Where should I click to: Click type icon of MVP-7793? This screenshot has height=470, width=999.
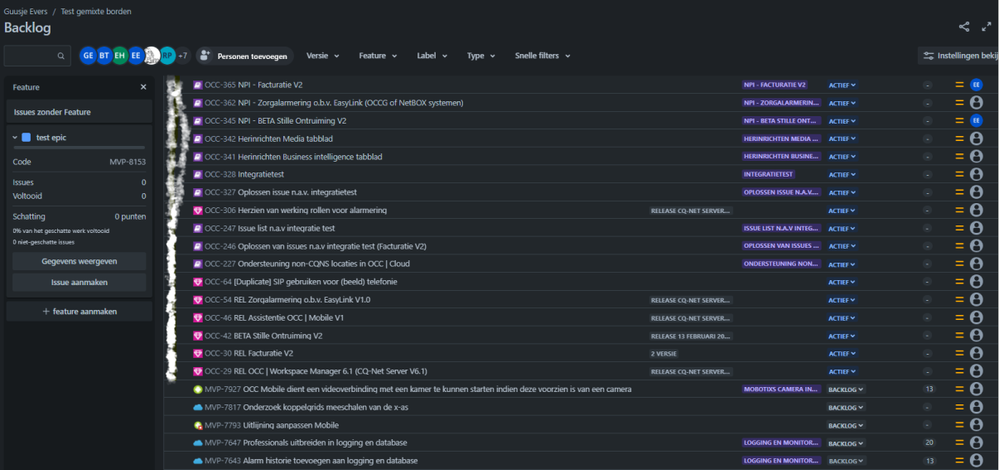[x=198, y=425]
